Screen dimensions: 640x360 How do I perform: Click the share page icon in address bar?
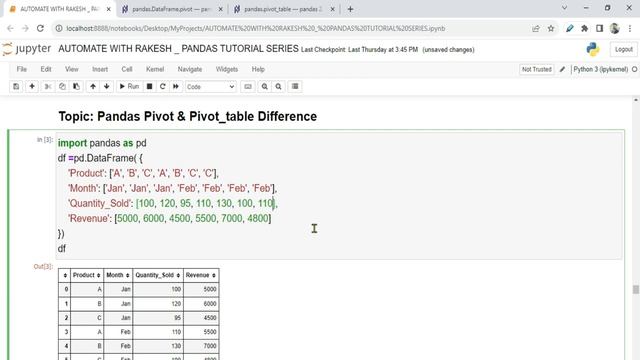[x=536, y=29]
